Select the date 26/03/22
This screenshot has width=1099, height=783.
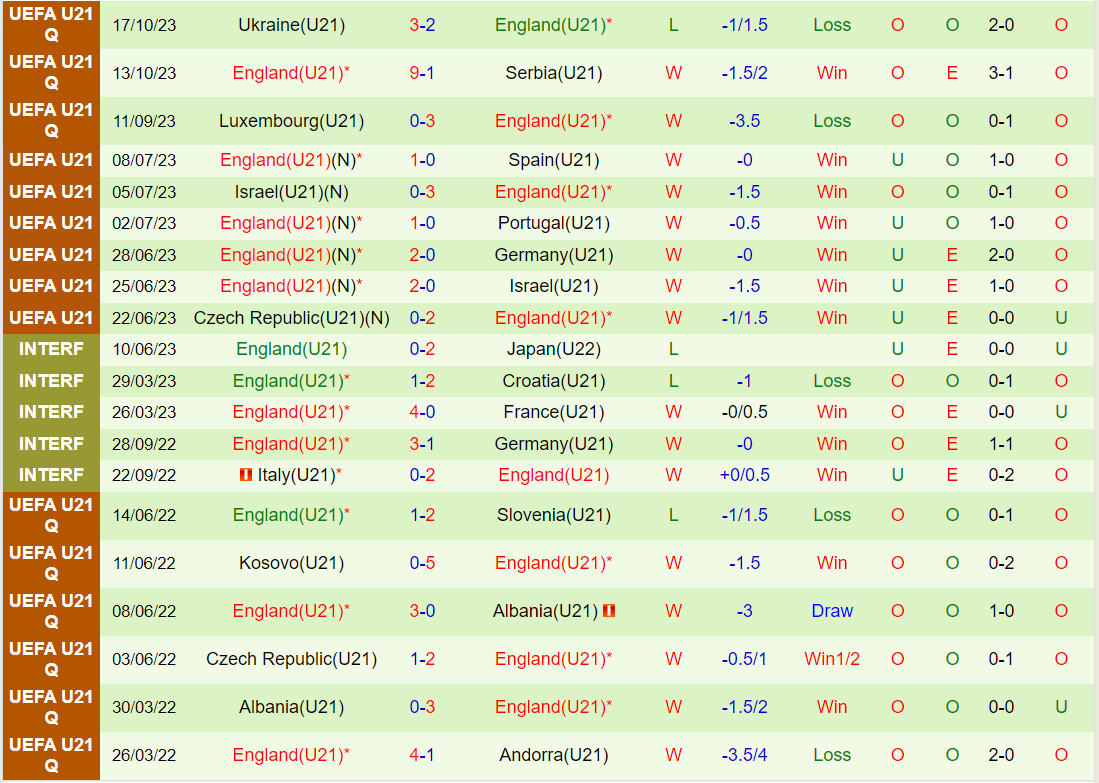(144, 756)
